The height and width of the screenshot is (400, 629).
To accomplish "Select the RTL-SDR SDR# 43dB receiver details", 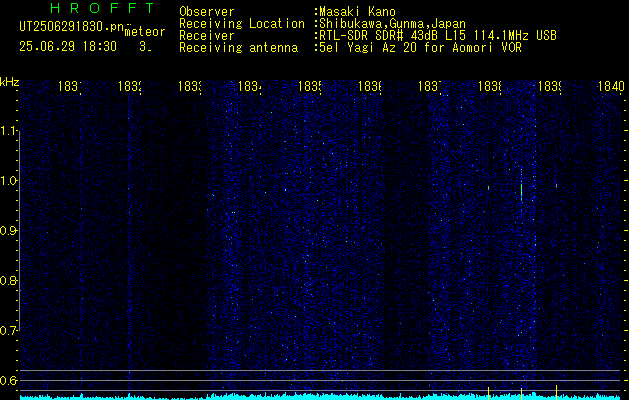I will click(438, 36).
